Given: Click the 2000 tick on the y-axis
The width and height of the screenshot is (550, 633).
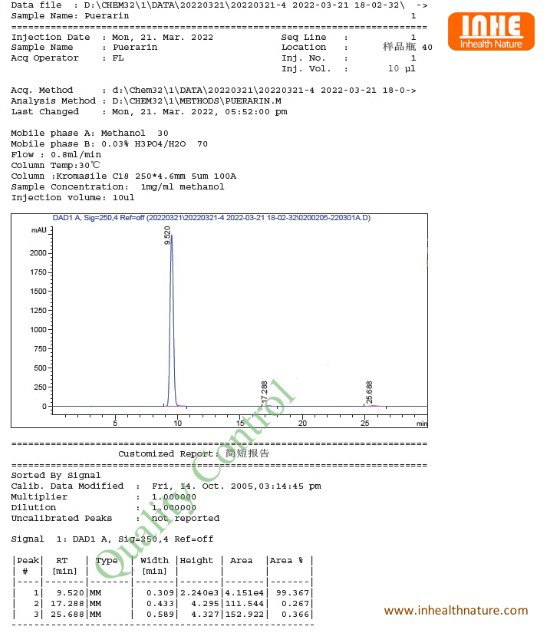Looking at the screenshot, I should (x=38, y=253).
